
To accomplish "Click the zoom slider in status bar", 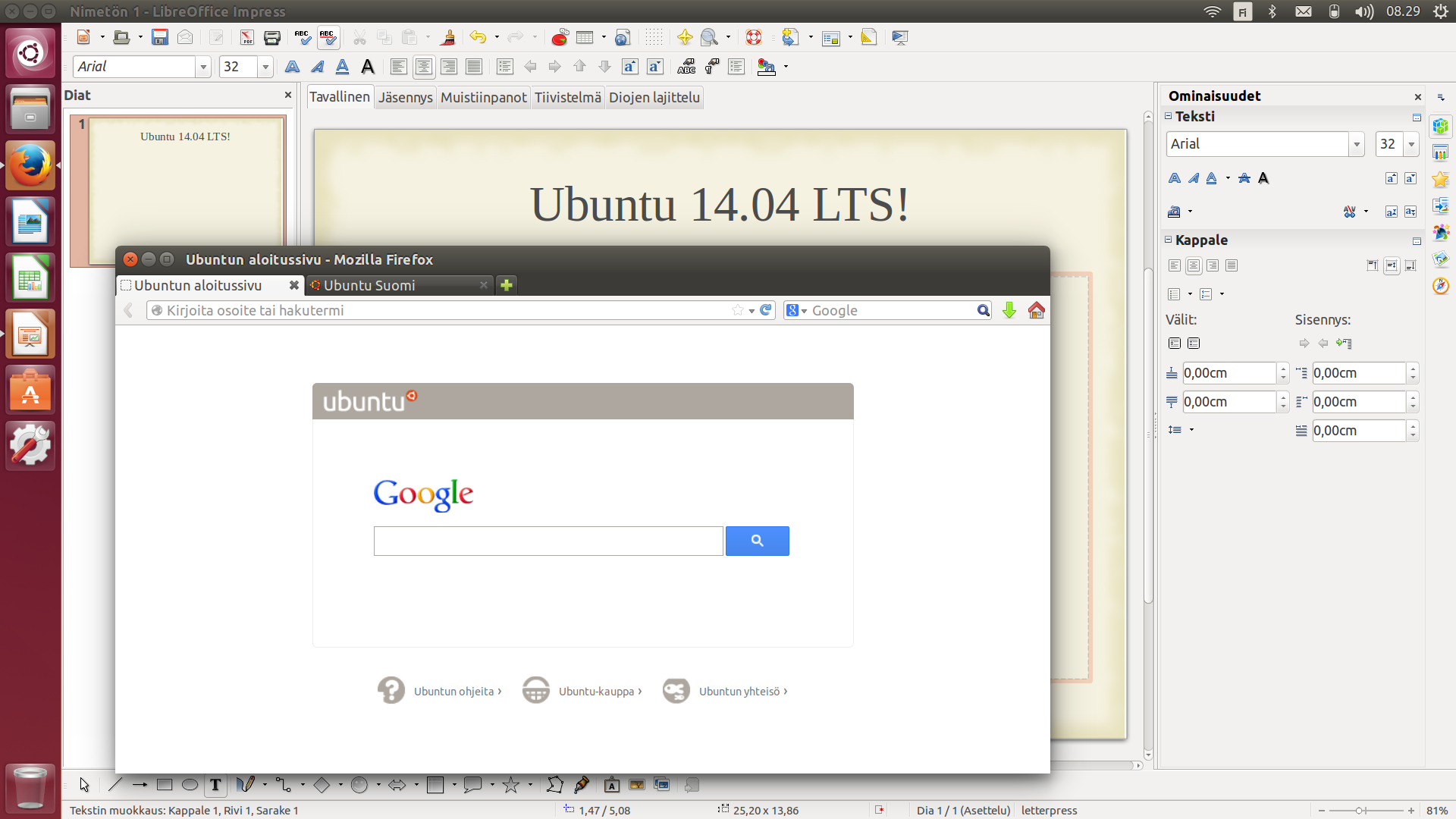I will tap(1360, 811).
